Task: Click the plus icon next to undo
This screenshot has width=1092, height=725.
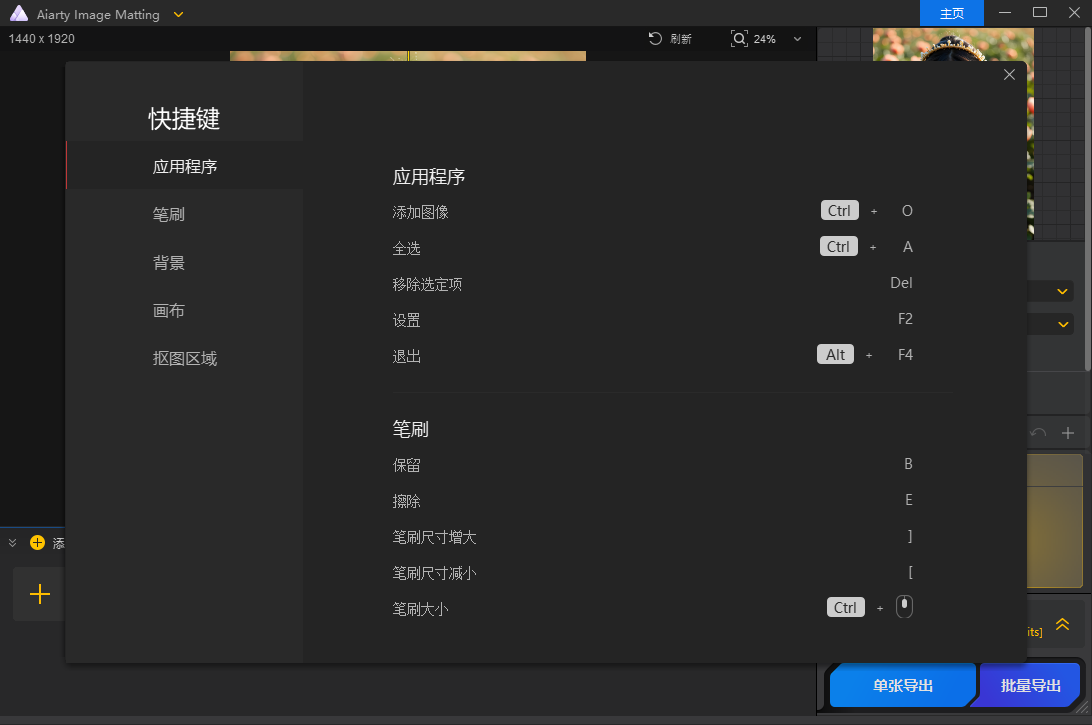Action: [1069, 432]
